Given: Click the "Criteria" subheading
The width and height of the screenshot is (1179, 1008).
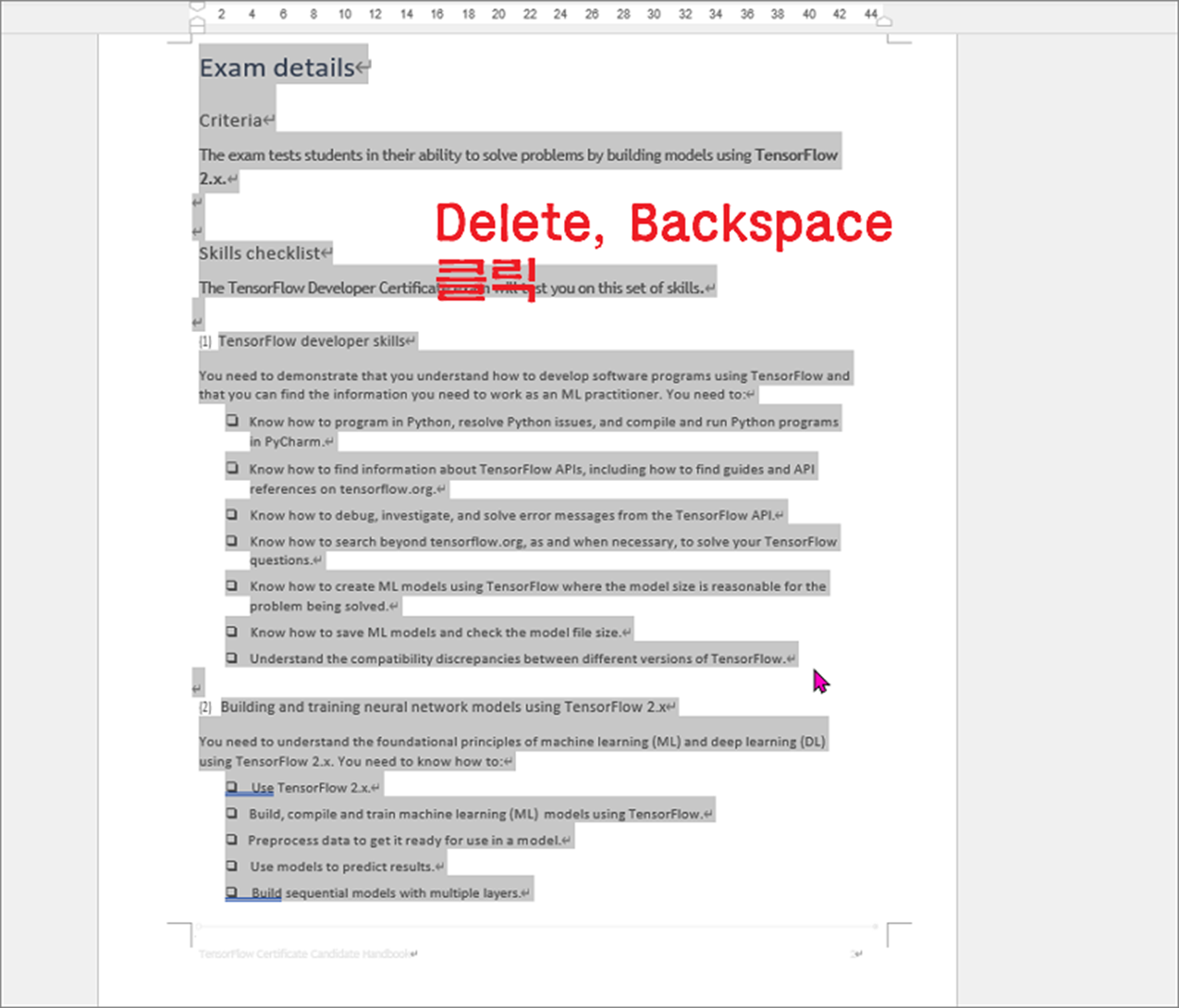Looking at the screenshot, I should pyautogui.click(x=230, y=121).
